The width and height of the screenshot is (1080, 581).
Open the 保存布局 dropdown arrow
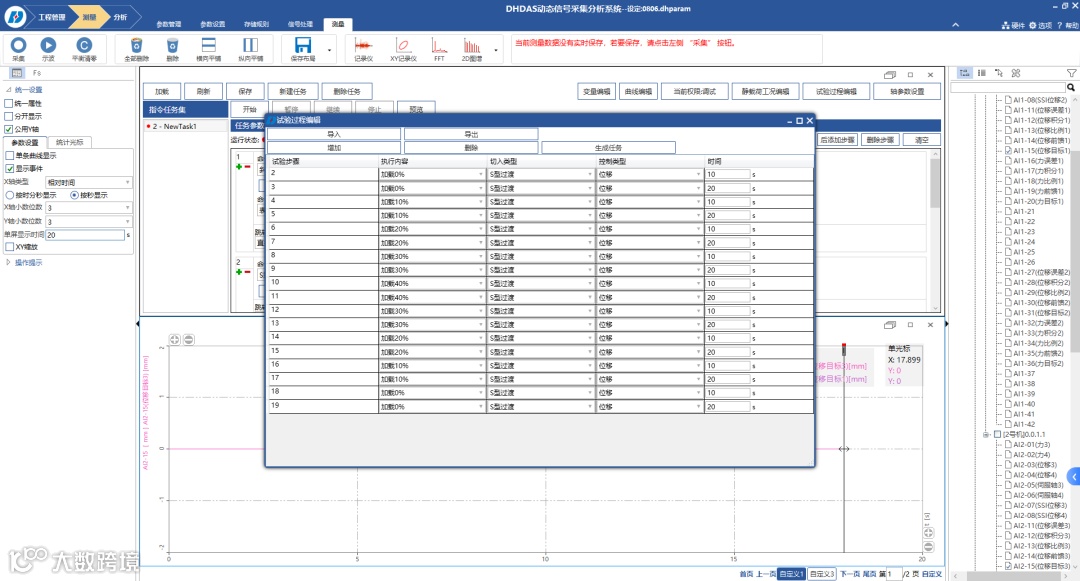(329, 50)
